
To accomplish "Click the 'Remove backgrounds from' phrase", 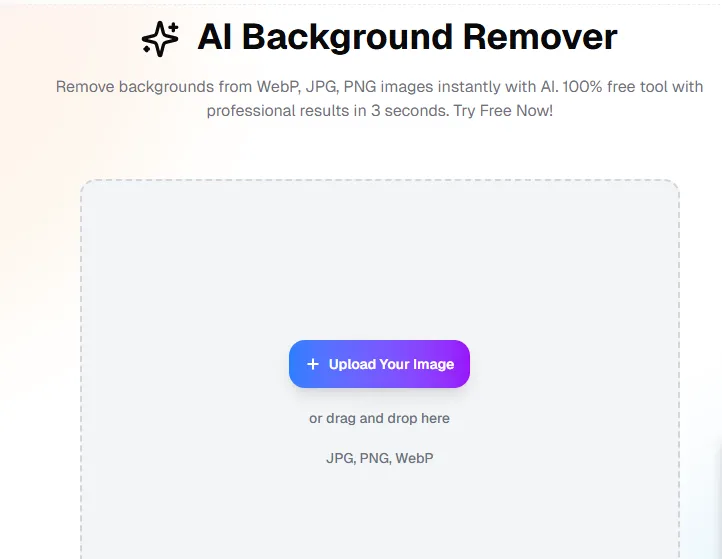I will (x=154, y=87).
